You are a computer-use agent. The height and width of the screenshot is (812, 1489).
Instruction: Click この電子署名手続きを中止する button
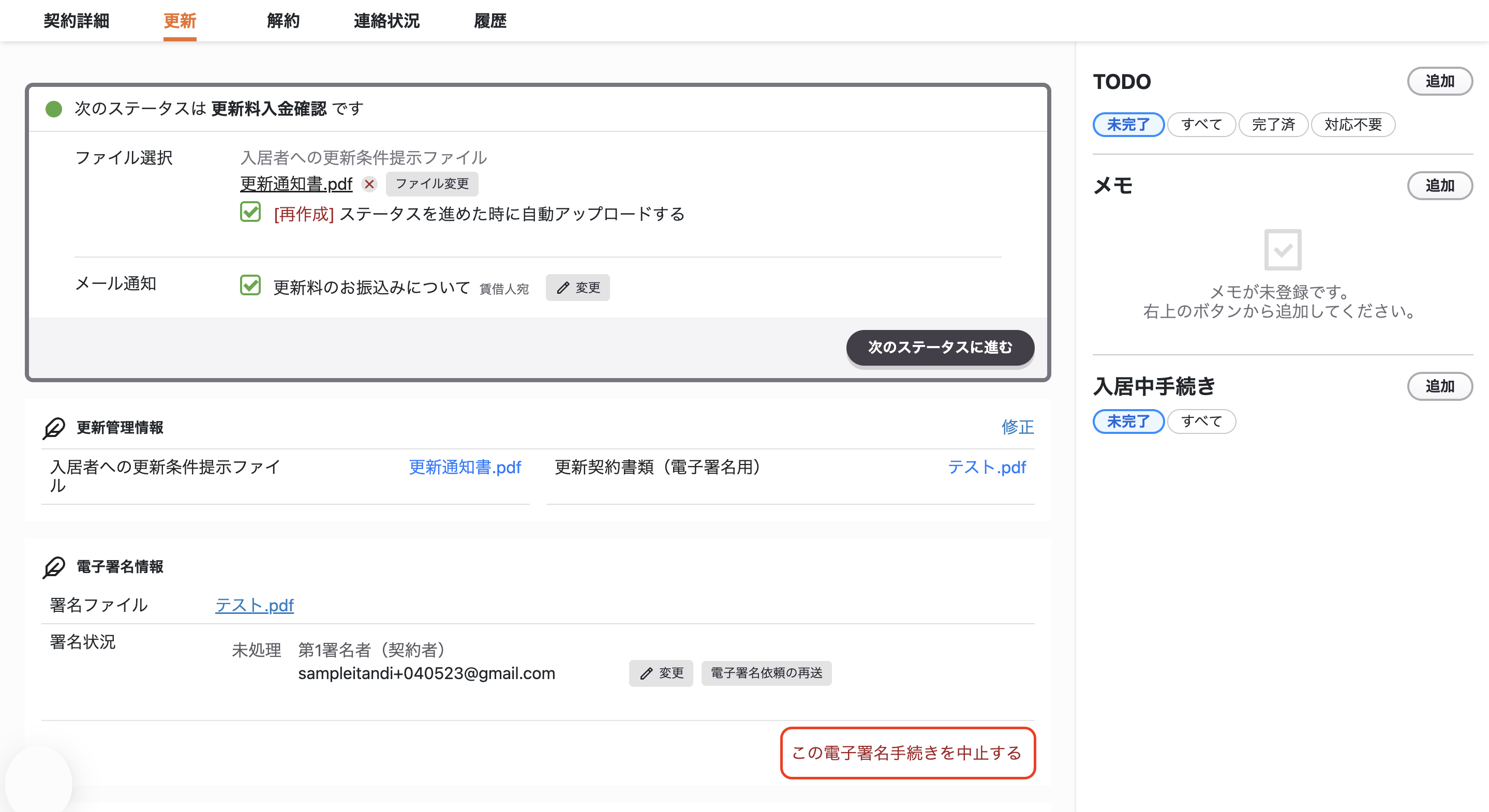[x=907, y=753]
